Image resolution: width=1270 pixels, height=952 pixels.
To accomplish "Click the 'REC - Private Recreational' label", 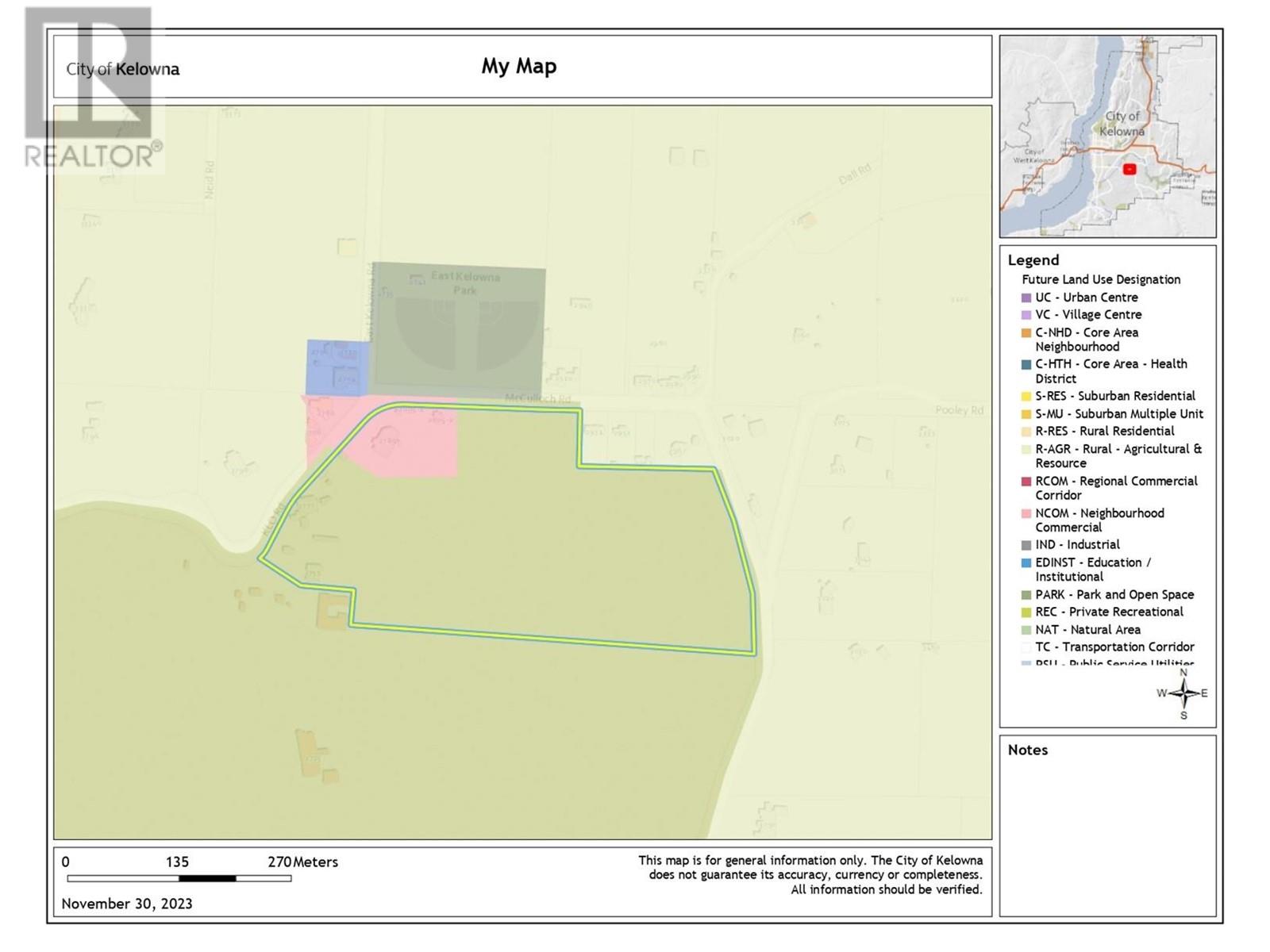I will pos(1109,612).
